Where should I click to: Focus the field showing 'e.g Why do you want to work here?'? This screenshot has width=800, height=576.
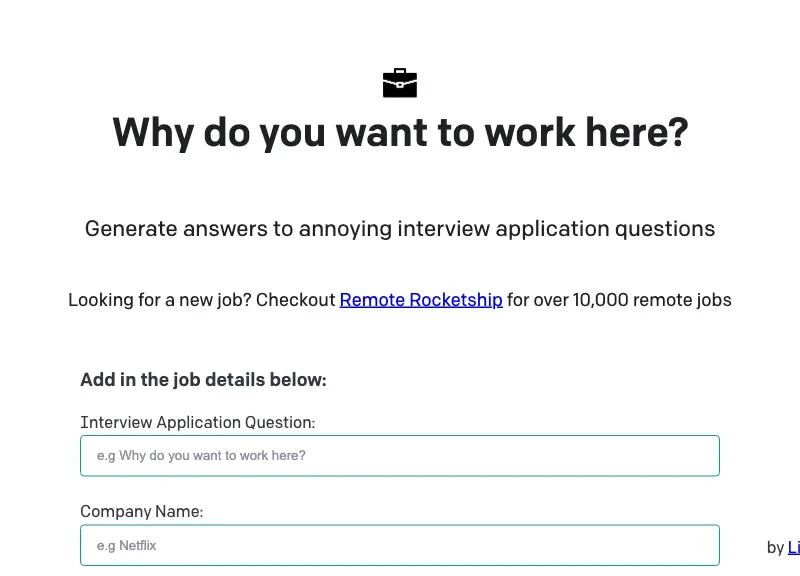[400, 455]
